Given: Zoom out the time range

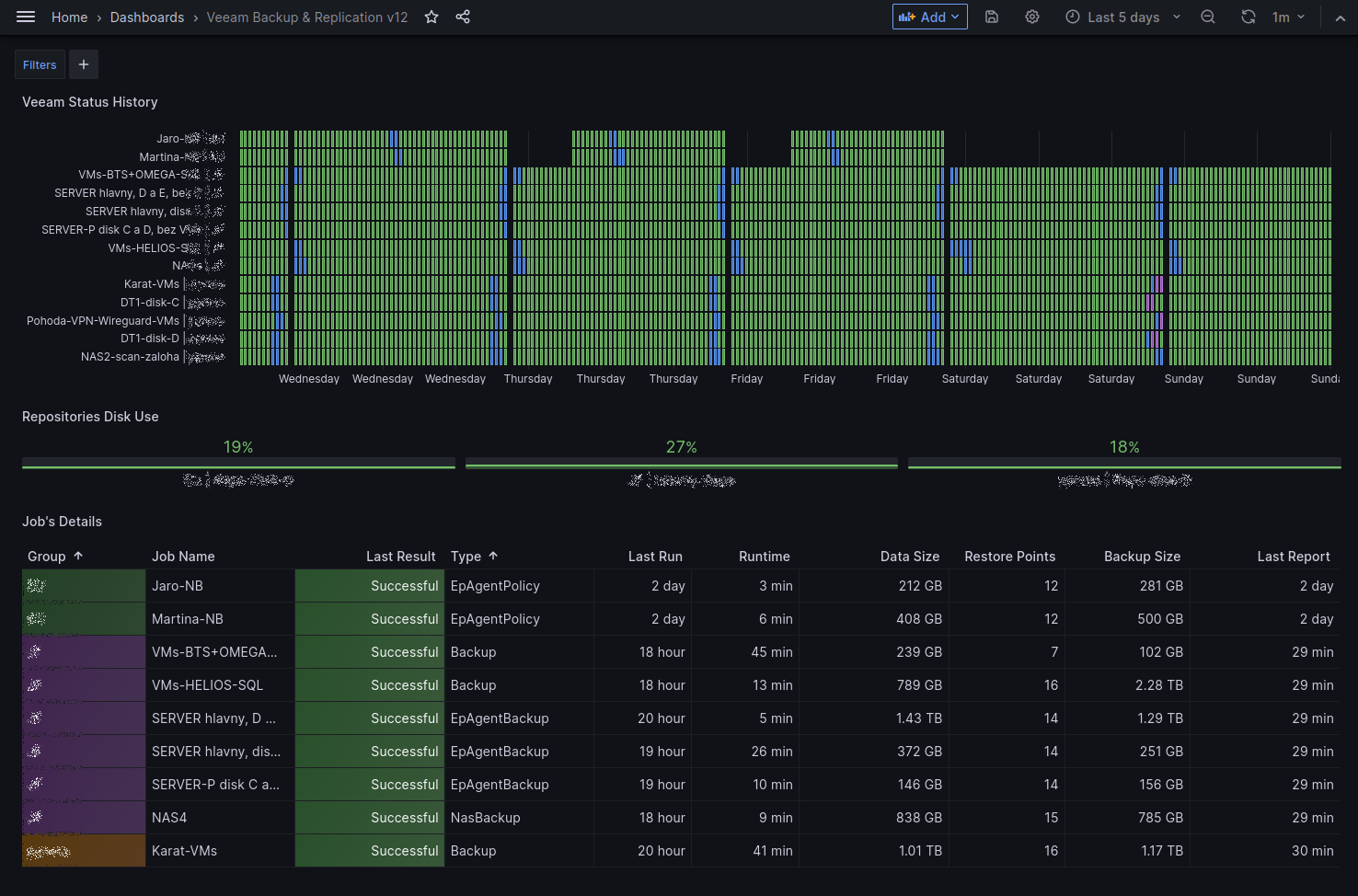Looking at the screenshot, I should click(x=1208, y=17).
